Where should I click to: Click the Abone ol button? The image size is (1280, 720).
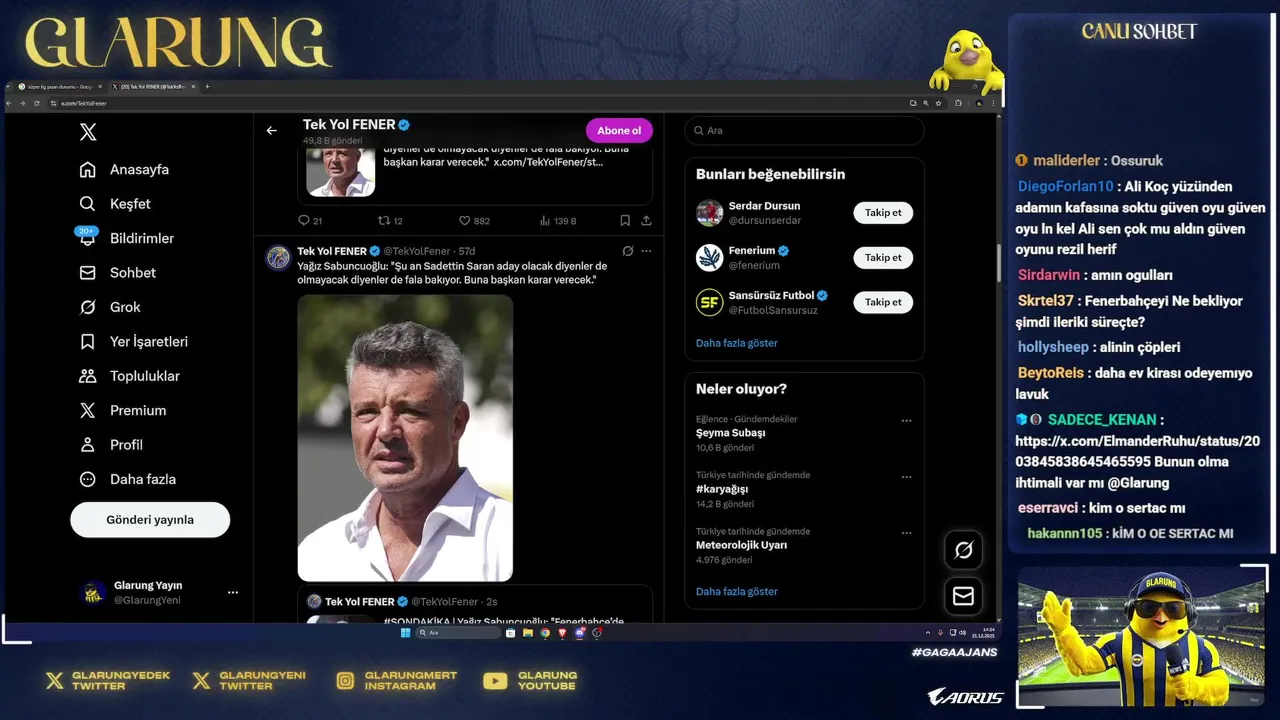[x=619, y=131]
